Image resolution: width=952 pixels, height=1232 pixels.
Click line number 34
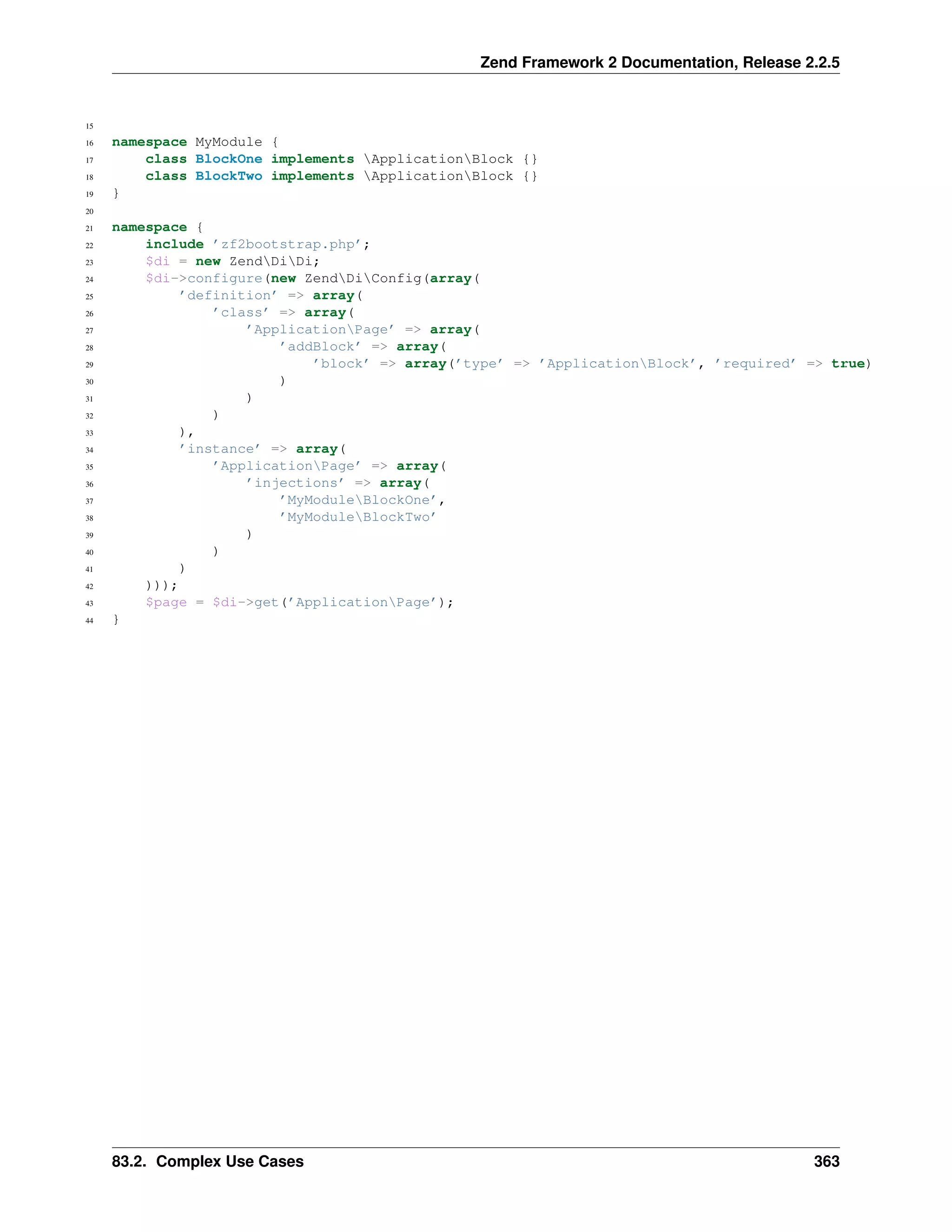89,450
